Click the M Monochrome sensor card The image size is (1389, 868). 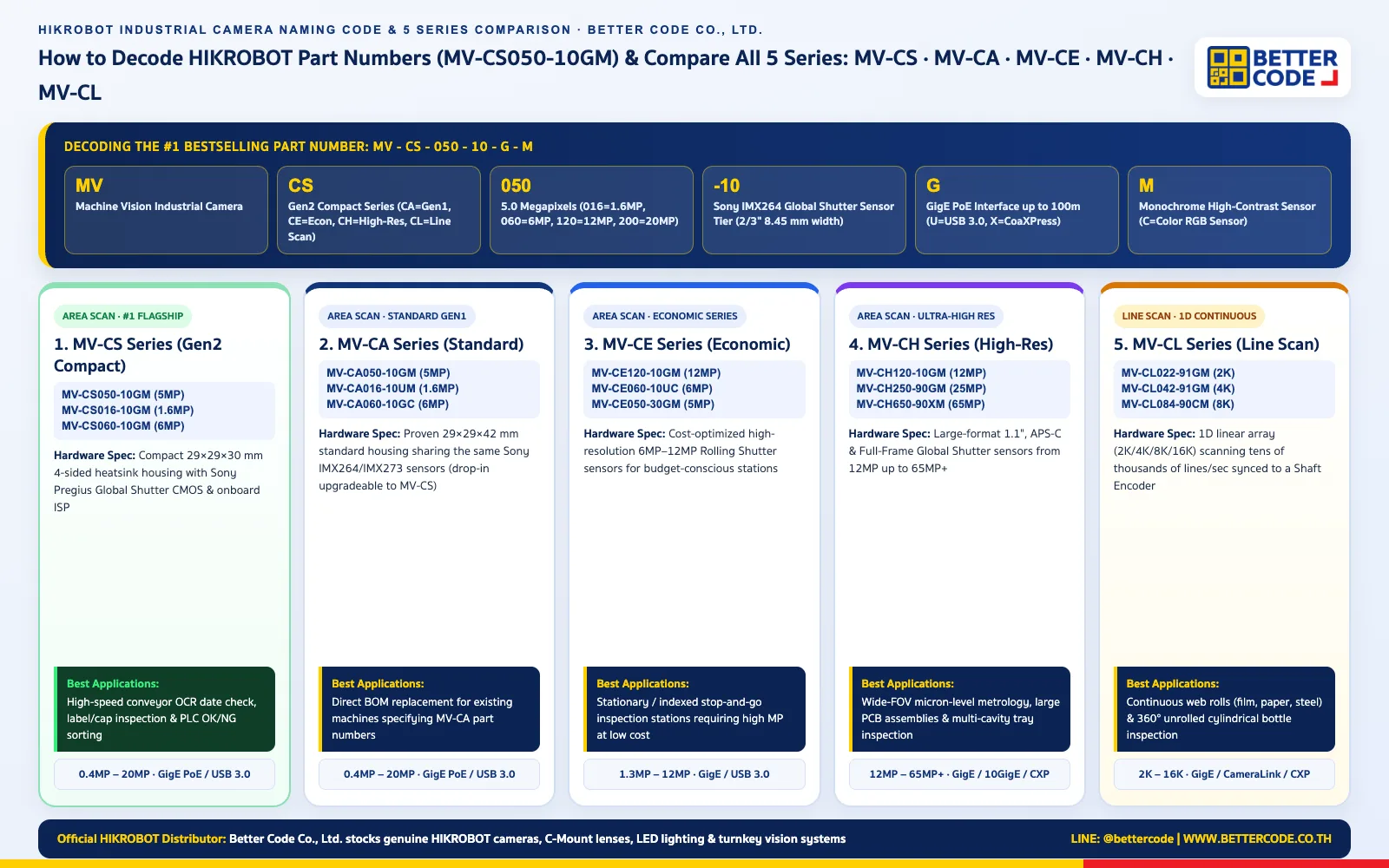[x=1229, y=210]
